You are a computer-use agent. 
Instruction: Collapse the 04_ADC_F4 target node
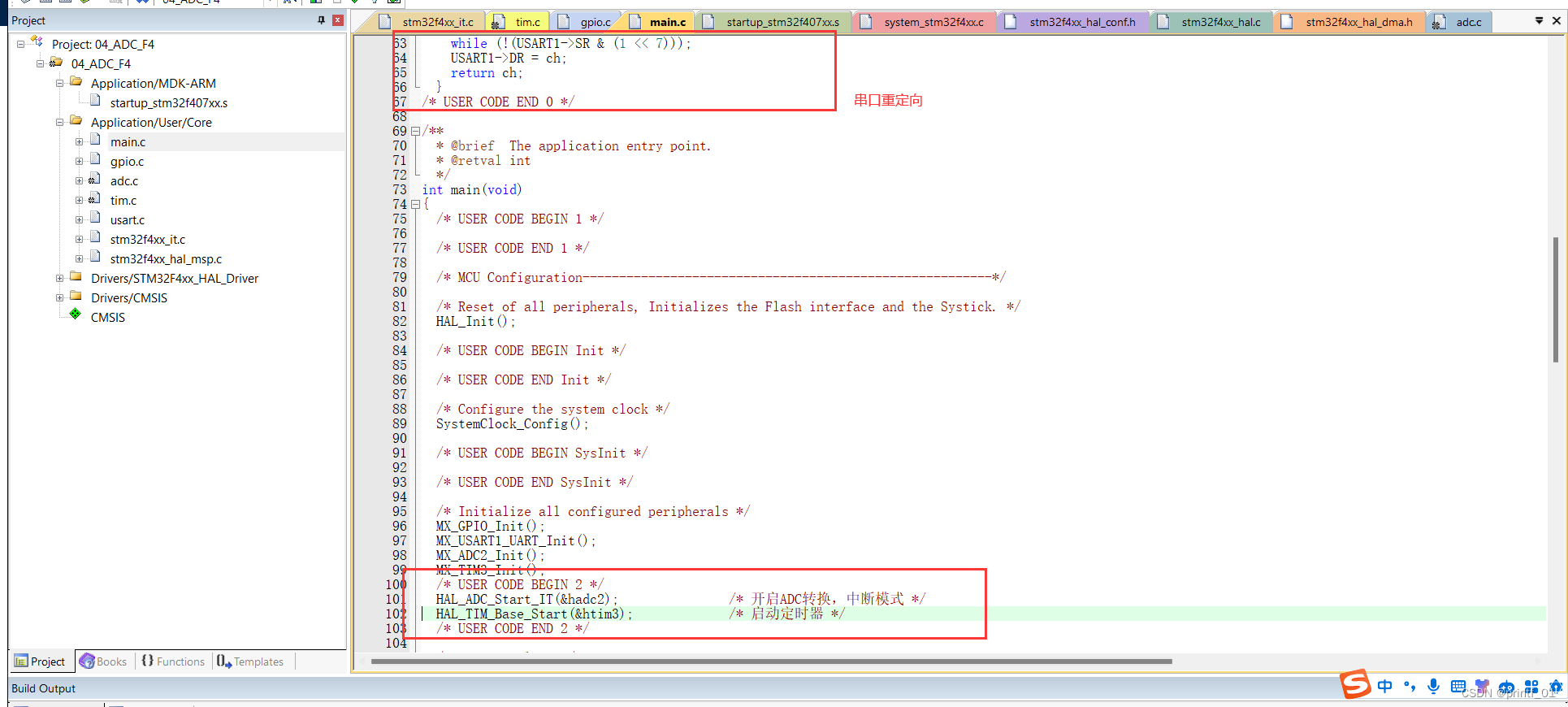click(40, 64)
